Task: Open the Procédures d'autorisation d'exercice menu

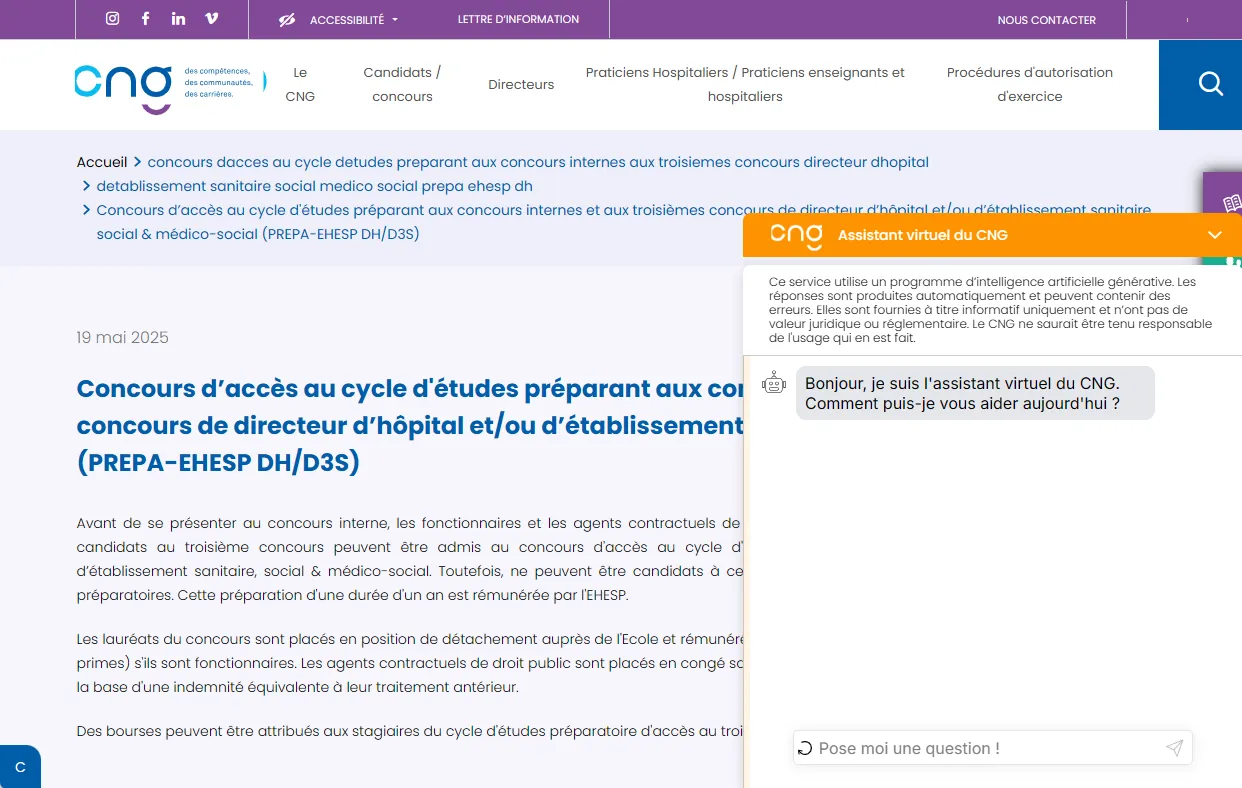Action: coord(1029,84)
